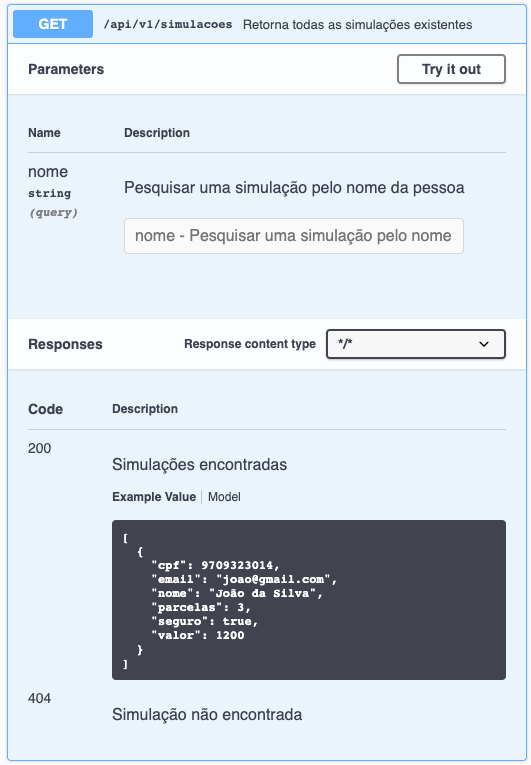
Task: Click the Parameters section heading
Action: pyautogui.click(x=66, y=69)
